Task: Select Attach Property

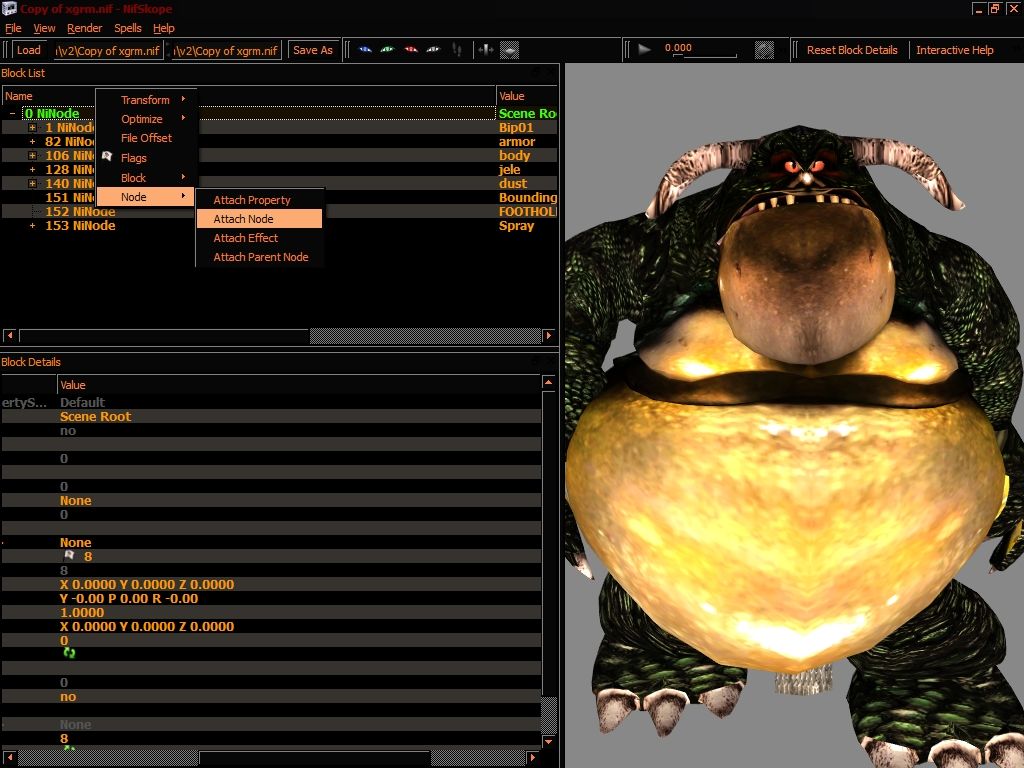Action: tap(260, 200)
